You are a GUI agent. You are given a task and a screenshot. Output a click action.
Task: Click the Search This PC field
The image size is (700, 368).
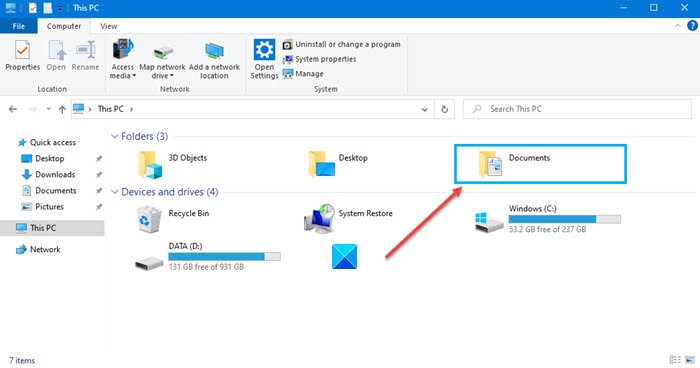[577, 109]
